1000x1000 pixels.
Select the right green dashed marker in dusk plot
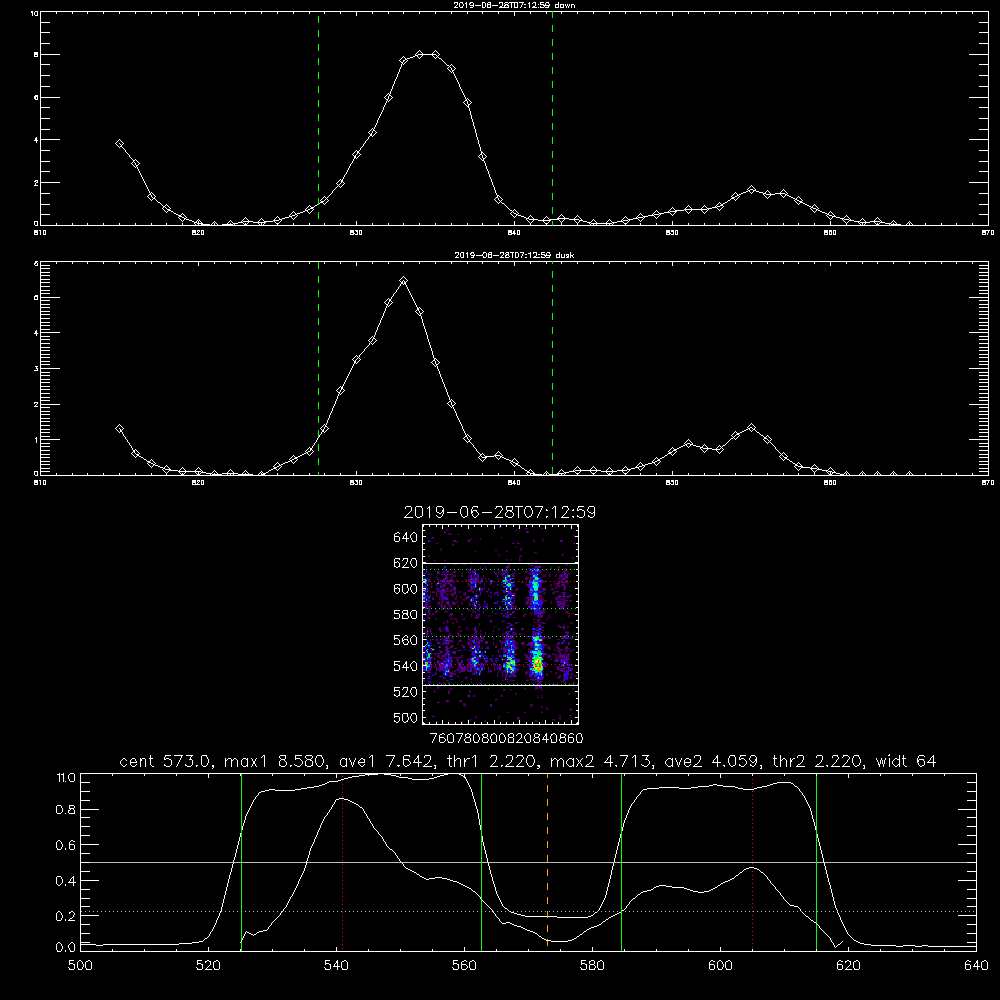coord(552,368)
